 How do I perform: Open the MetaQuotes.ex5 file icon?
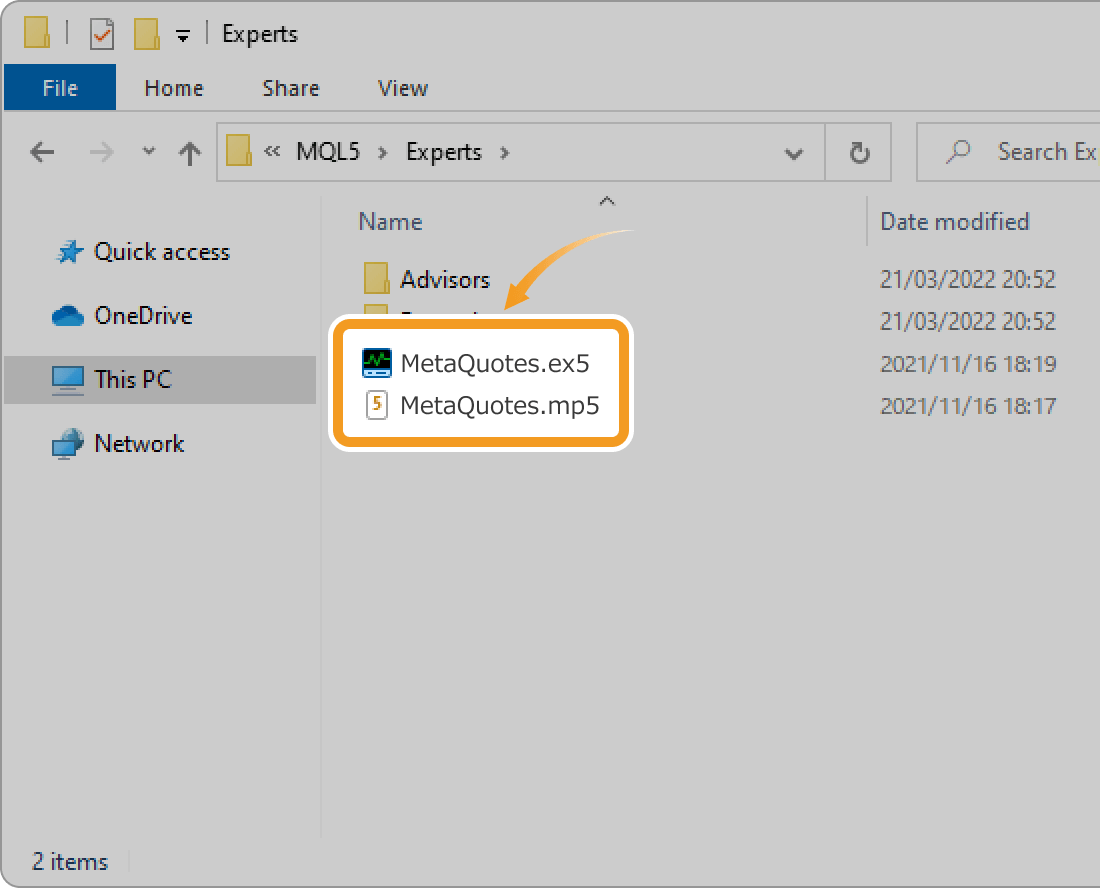[377, 363]
